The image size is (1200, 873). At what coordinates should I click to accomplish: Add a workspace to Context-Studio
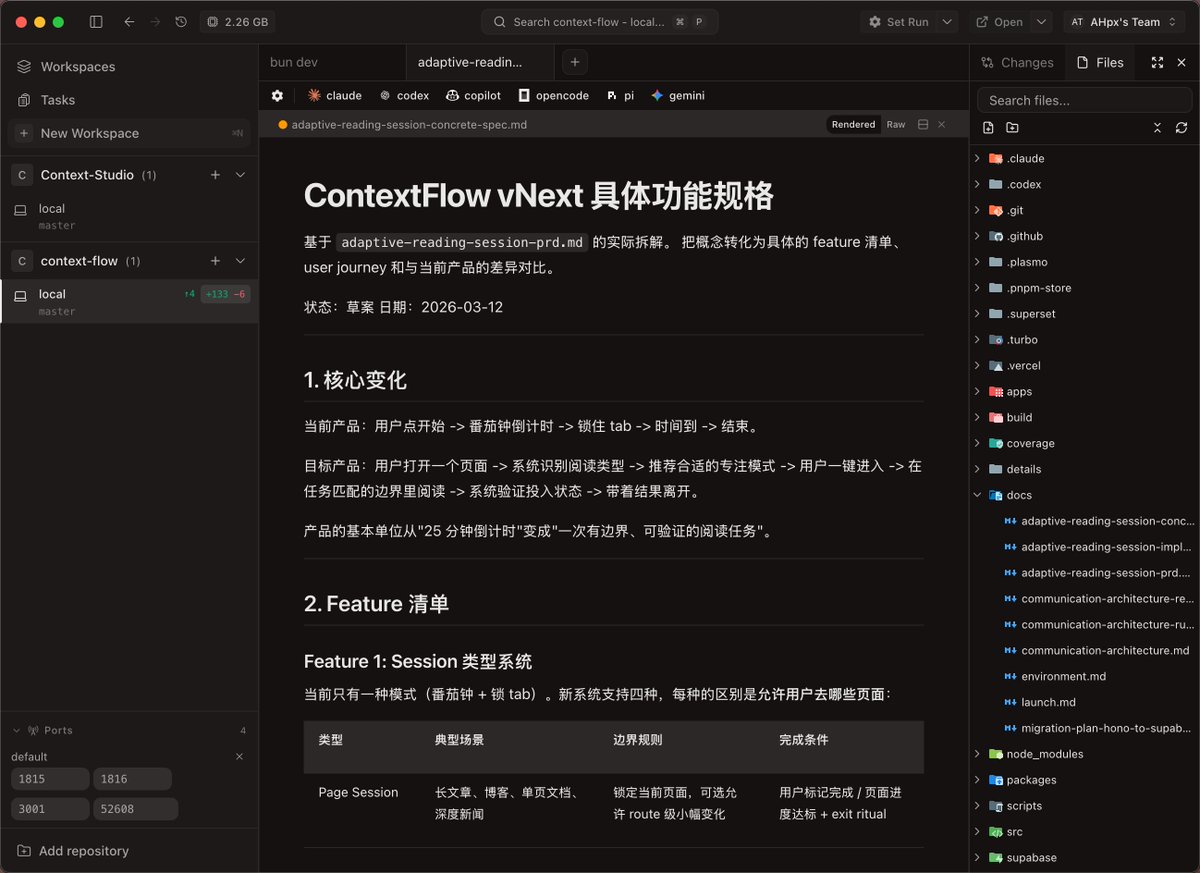click(215, 175)
